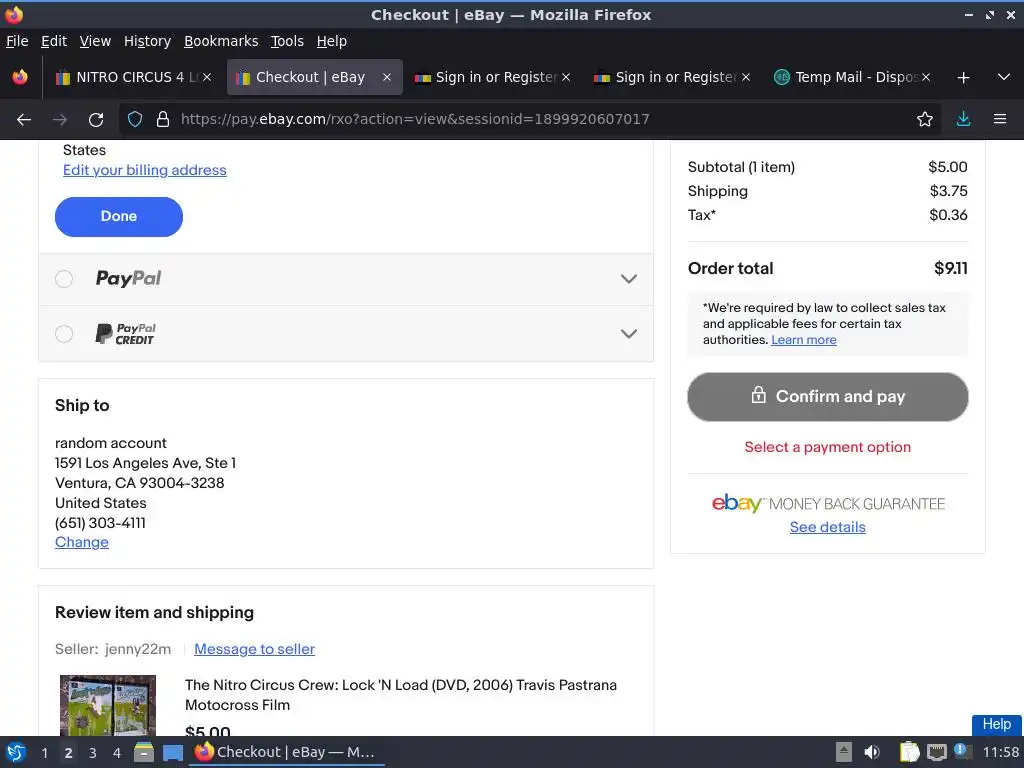Switch to workspace 3
This screenshot has height=768, width=1024.
pos(93,753)
